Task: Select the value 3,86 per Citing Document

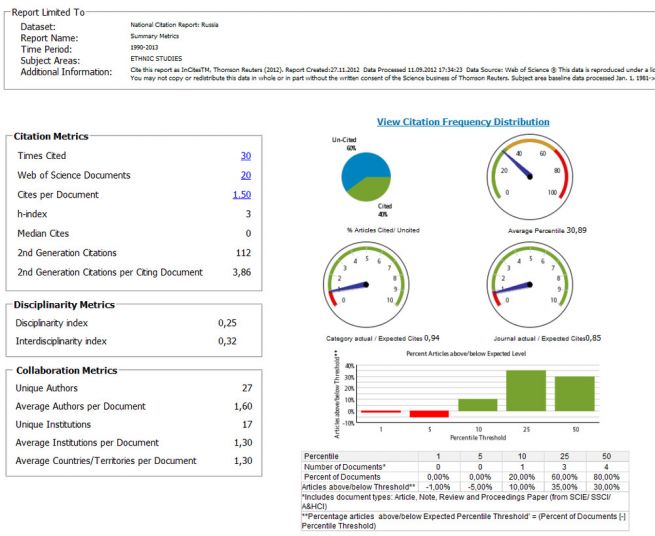Action: point(242,272)
